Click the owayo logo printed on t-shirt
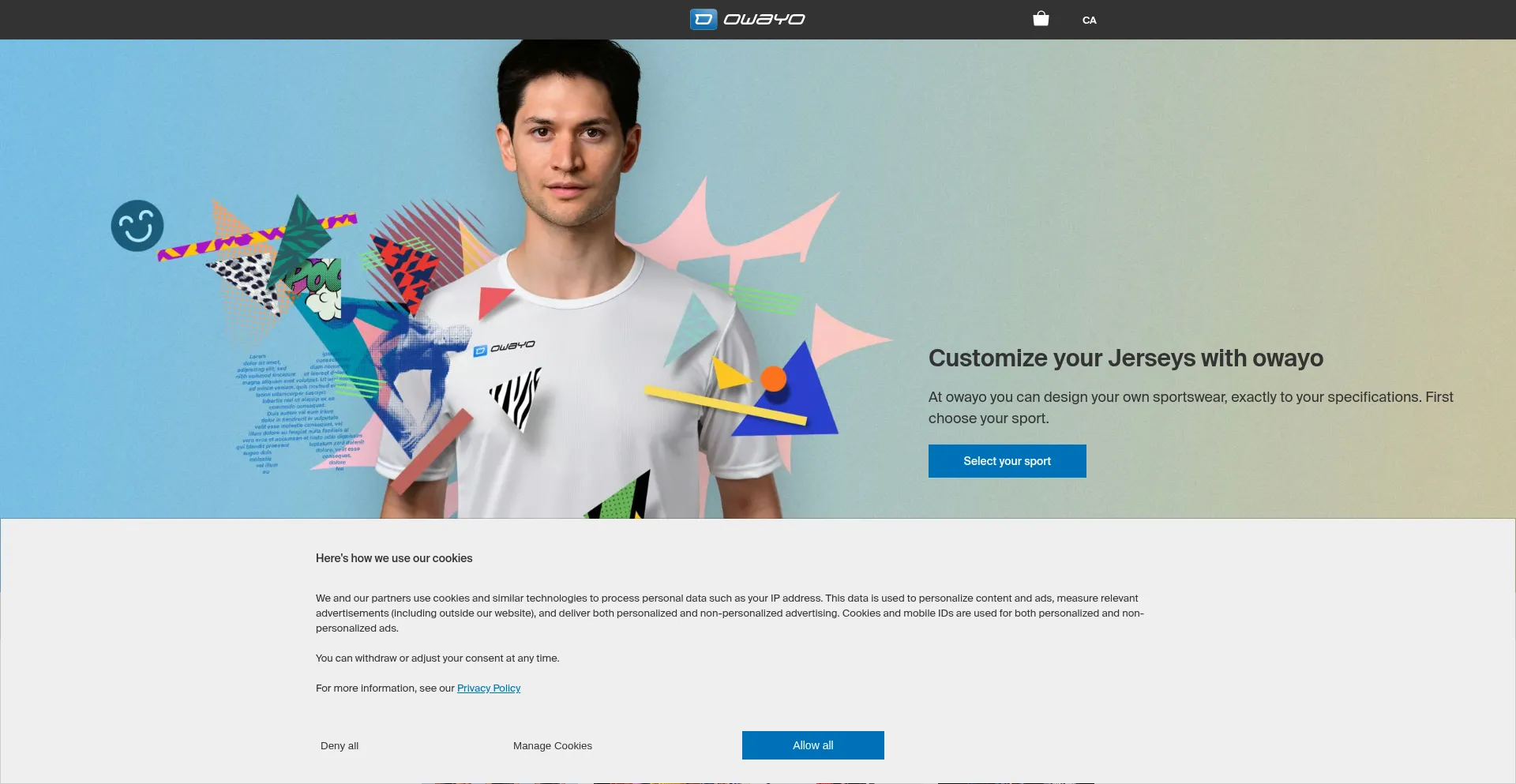The image size is (1516, 784). [x=504, y=348]
